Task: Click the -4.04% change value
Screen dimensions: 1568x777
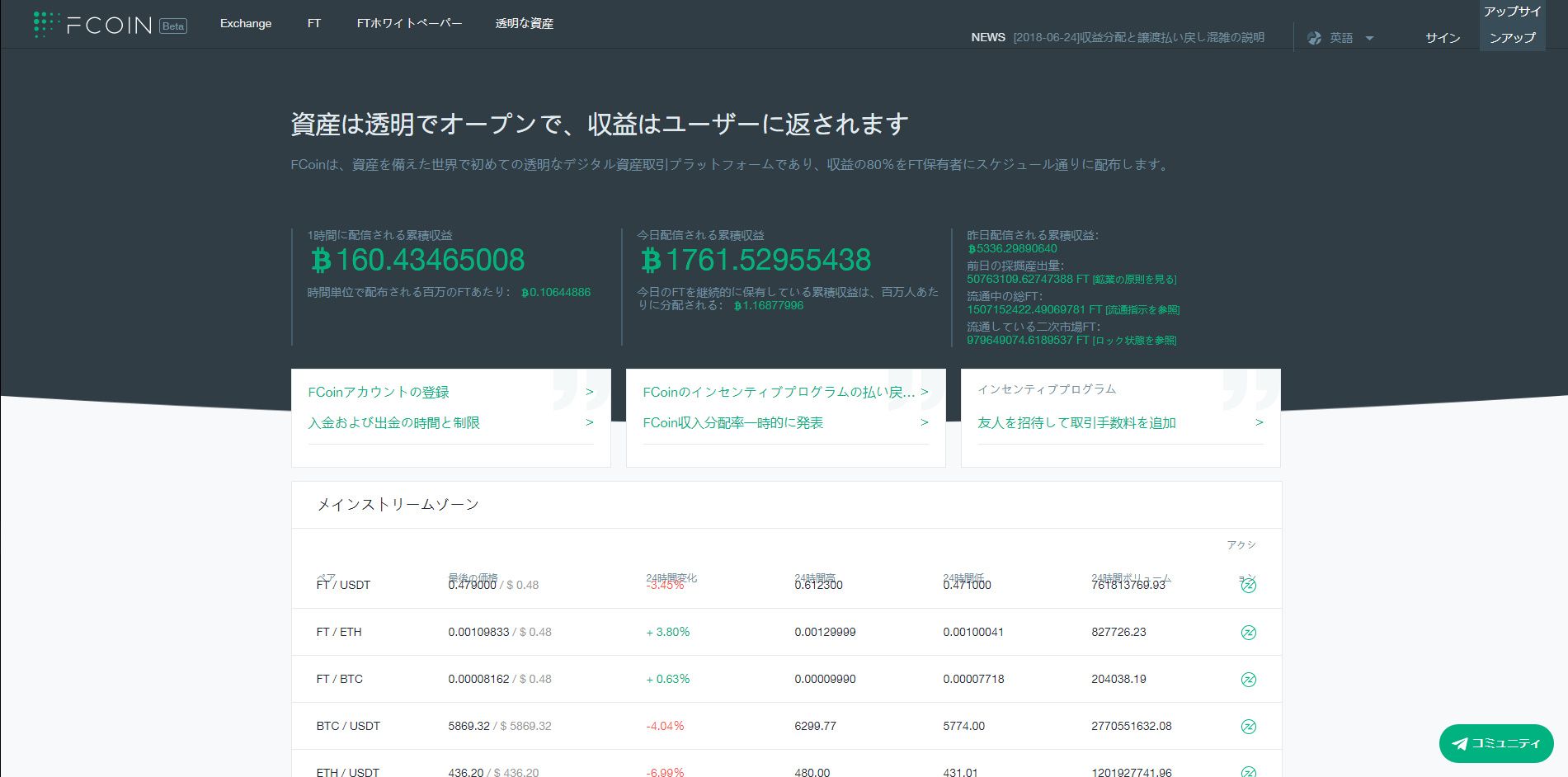Action: pyautogui.click(x=665, y=726)
